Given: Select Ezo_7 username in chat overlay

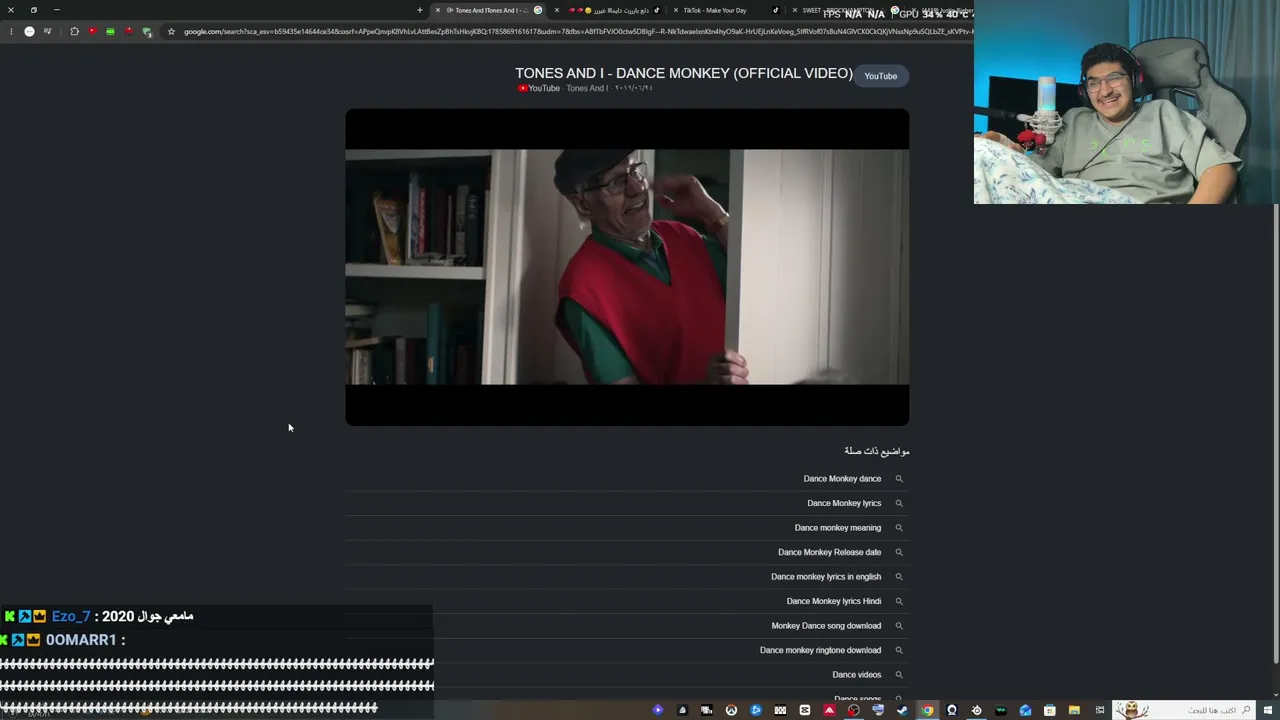Looking at the screenshot, I should click(x=71, y=617).
